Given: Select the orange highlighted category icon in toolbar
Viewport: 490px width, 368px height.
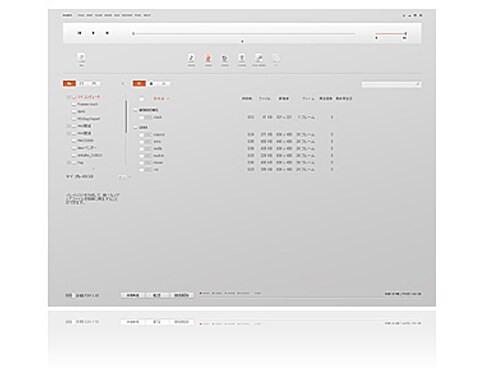Looking at the screenshot, I should (208, 59).
